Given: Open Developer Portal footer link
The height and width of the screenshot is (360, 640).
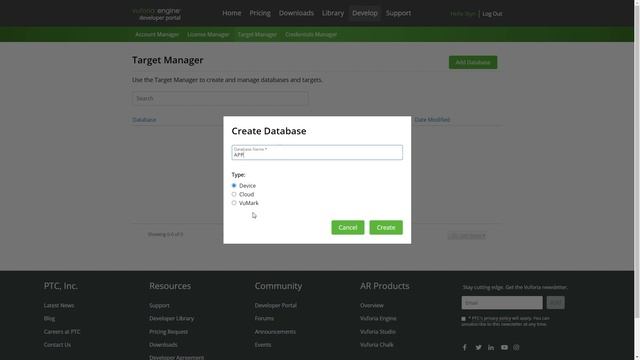Looking at the screenshot, I should pyautogui.click(x=276, y=305).
